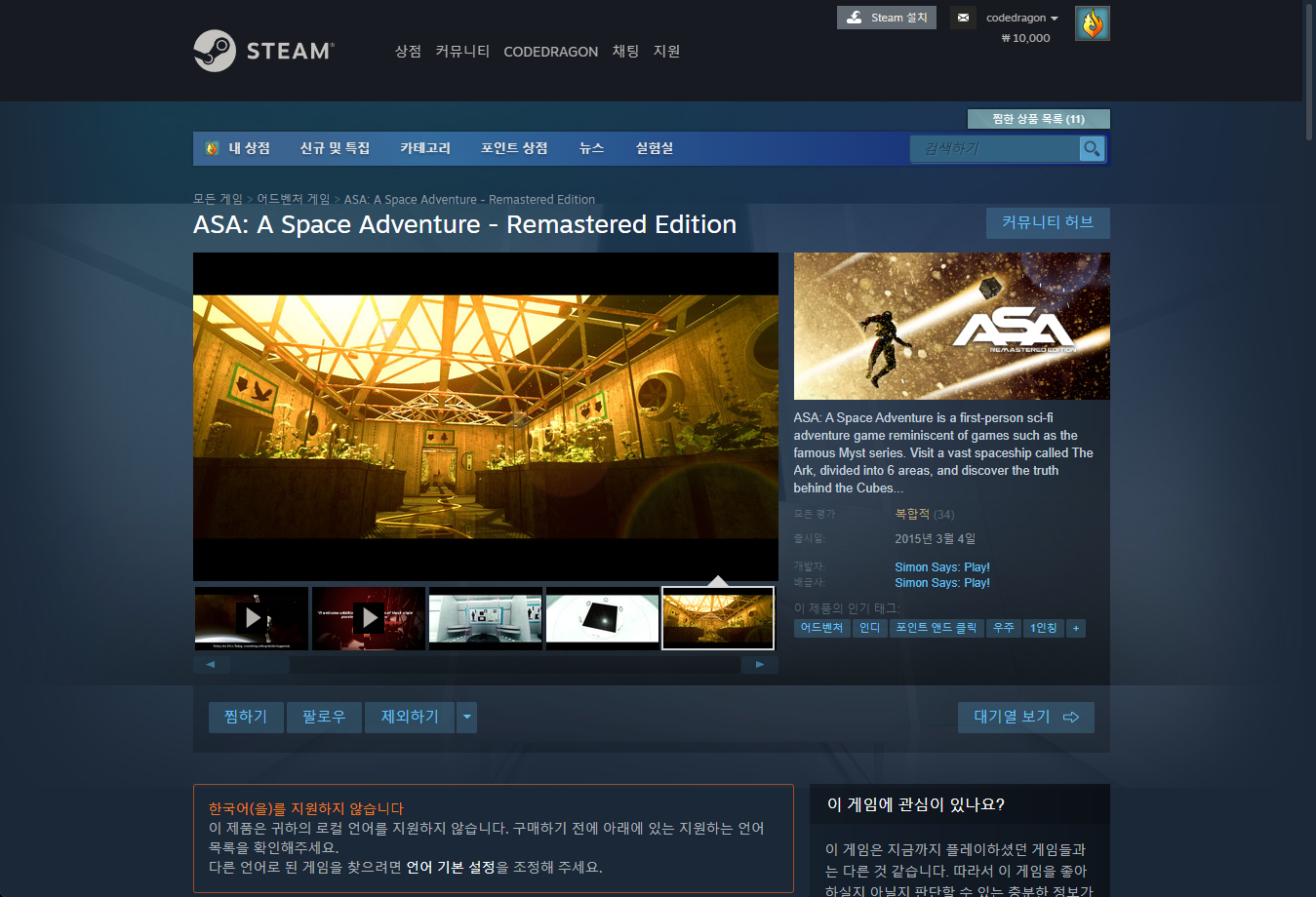This screenshot has height=897, width=1316.
Task: Click the ASA Remastered Edition breadcrumb link
Action: click(469, 199)
